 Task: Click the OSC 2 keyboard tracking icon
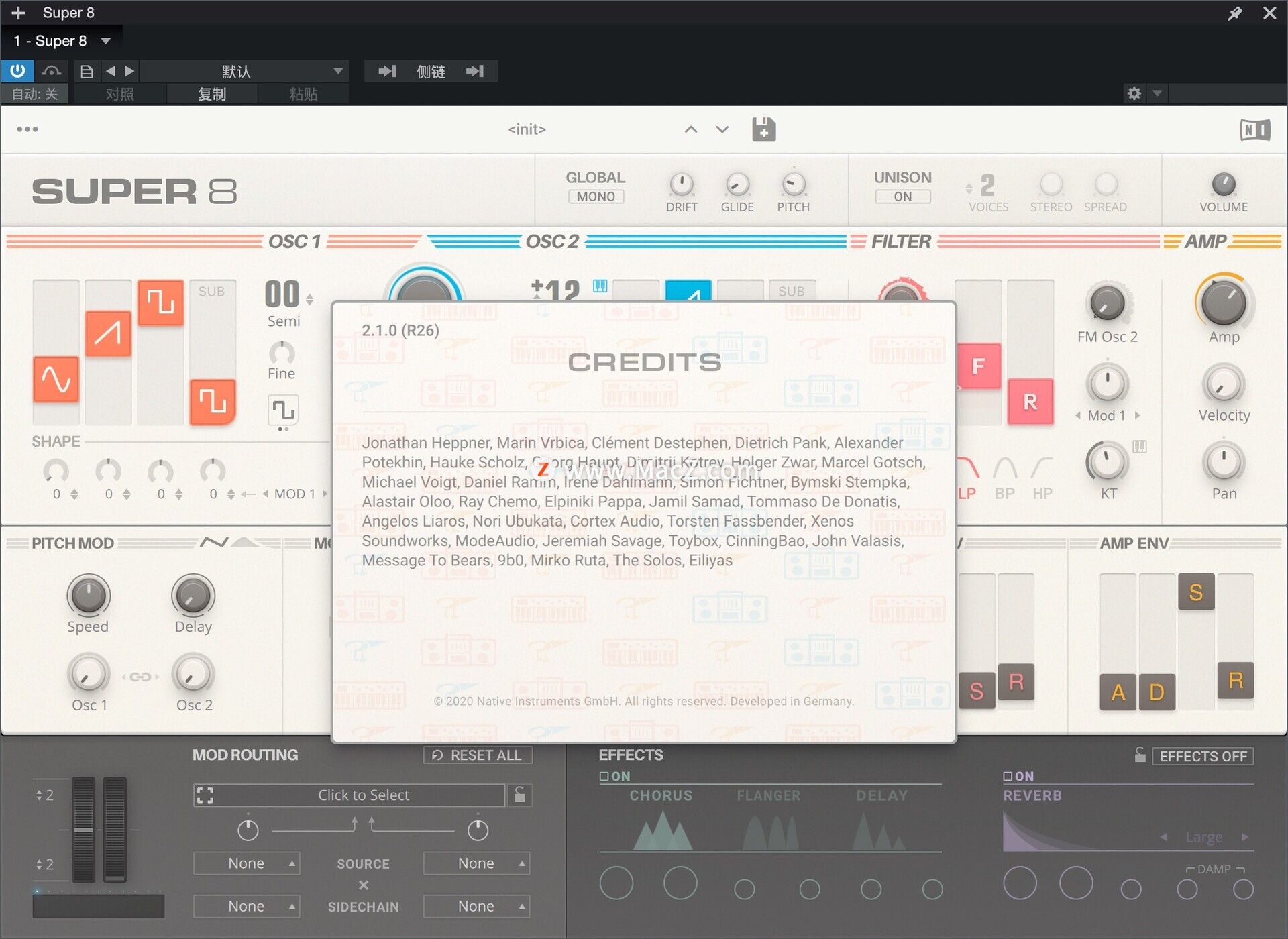point(600,286)
